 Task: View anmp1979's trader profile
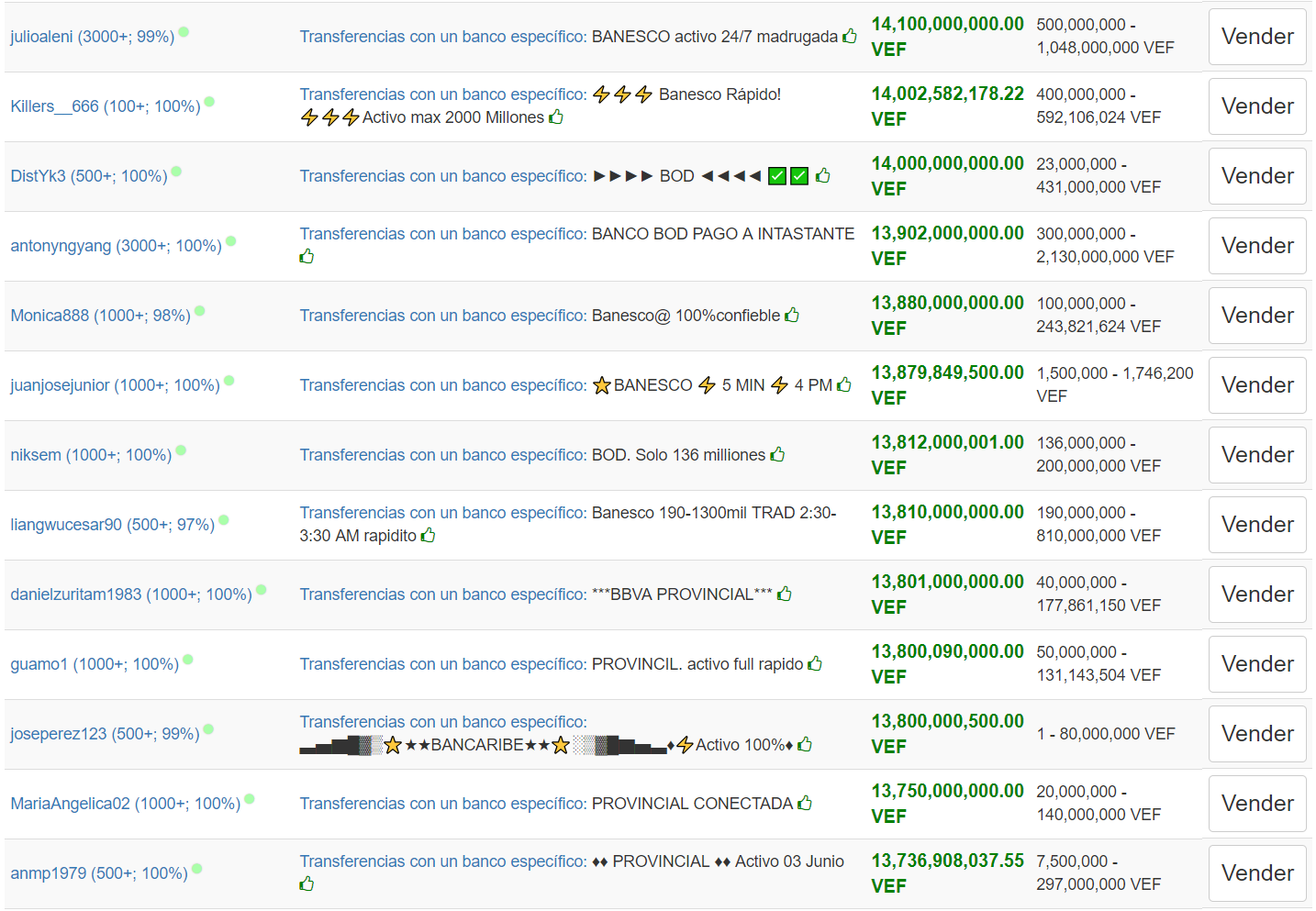click(x=99, y=873)
